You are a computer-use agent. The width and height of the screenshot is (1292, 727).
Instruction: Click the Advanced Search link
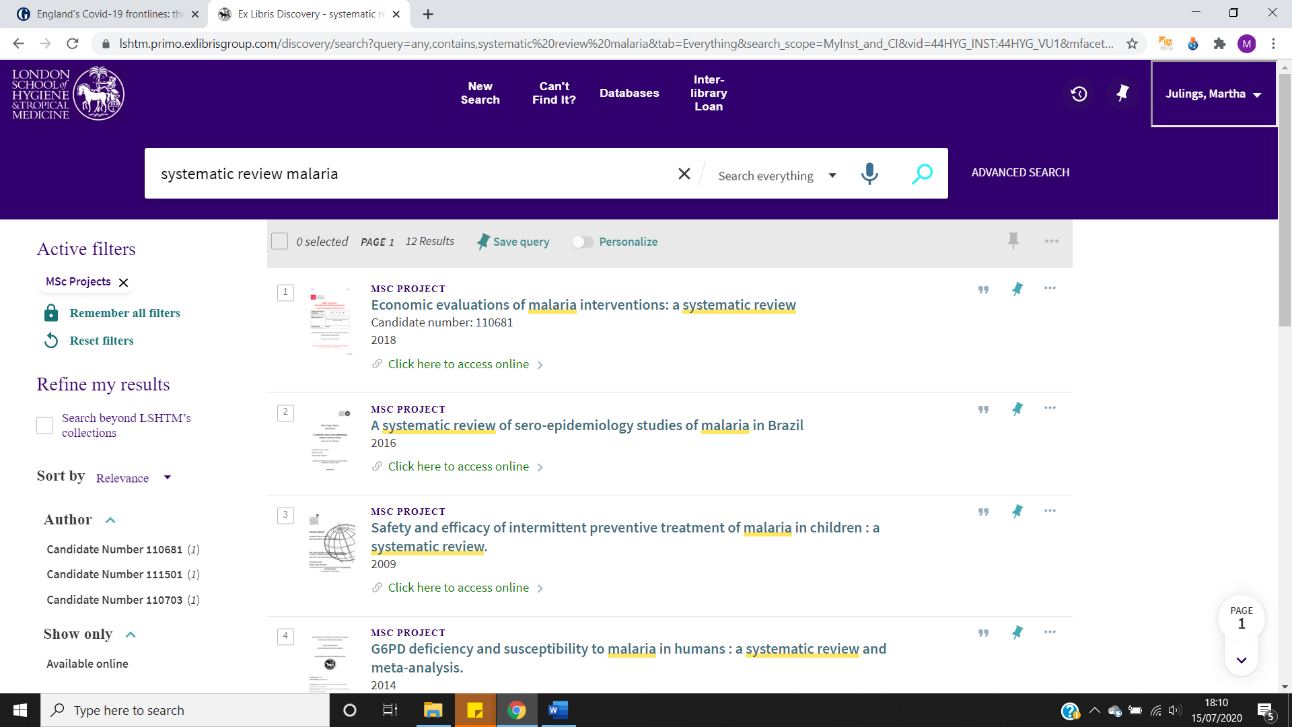(1020, 172)
